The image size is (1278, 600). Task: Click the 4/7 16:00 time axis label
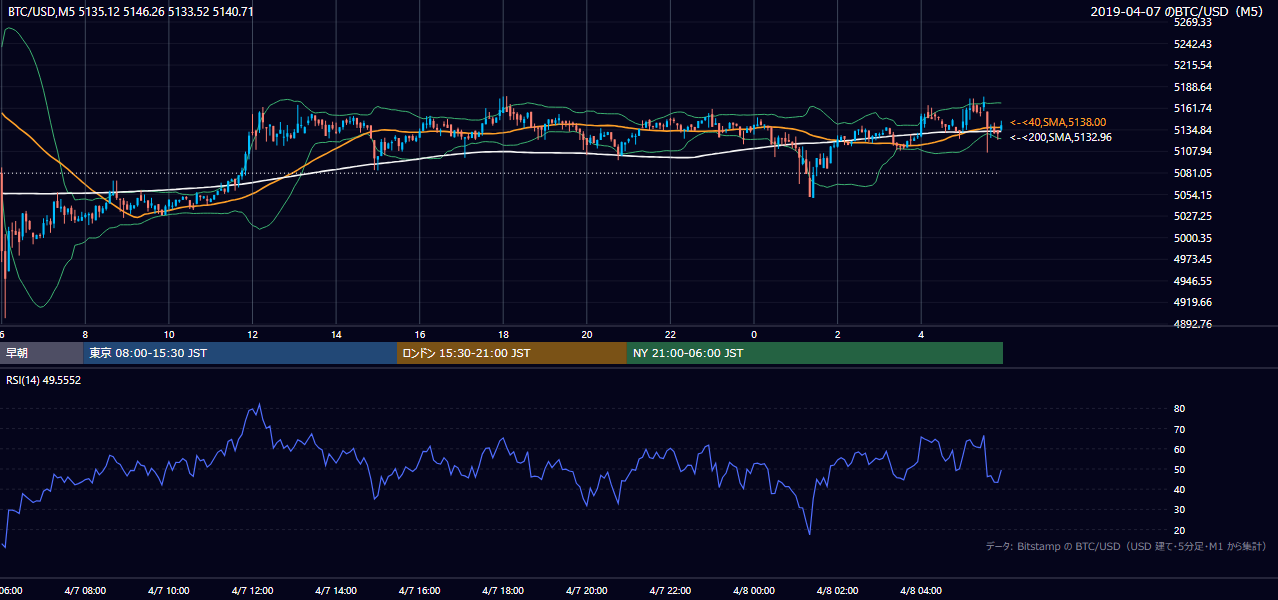(419, 591)
